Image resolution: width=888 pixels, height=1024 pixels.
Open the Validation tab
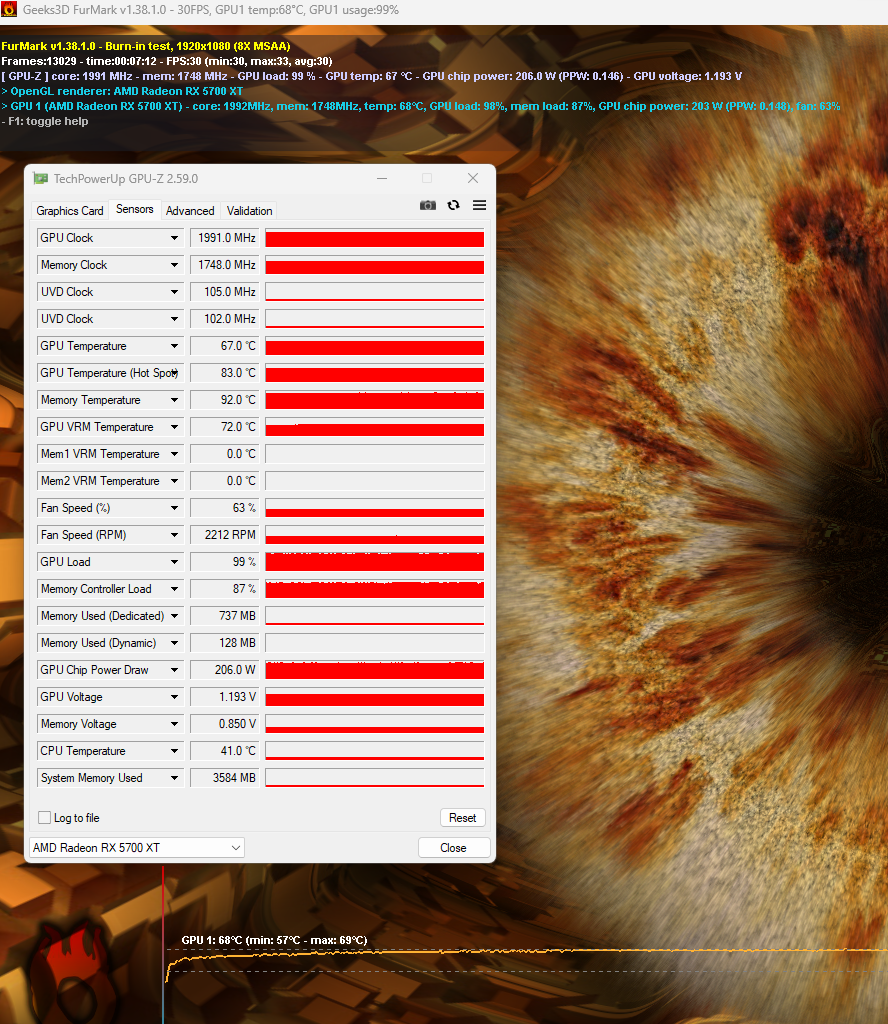(x=249, y=211)
